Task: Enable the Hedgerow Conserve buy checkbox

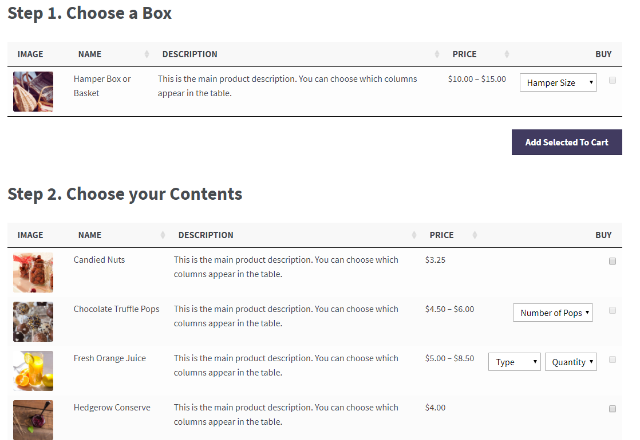Action: 612,409
